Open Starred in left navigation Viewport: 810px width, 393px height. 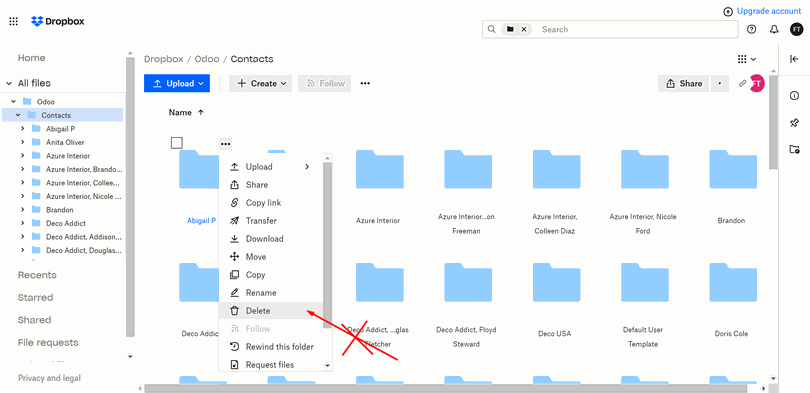(36, 297)
